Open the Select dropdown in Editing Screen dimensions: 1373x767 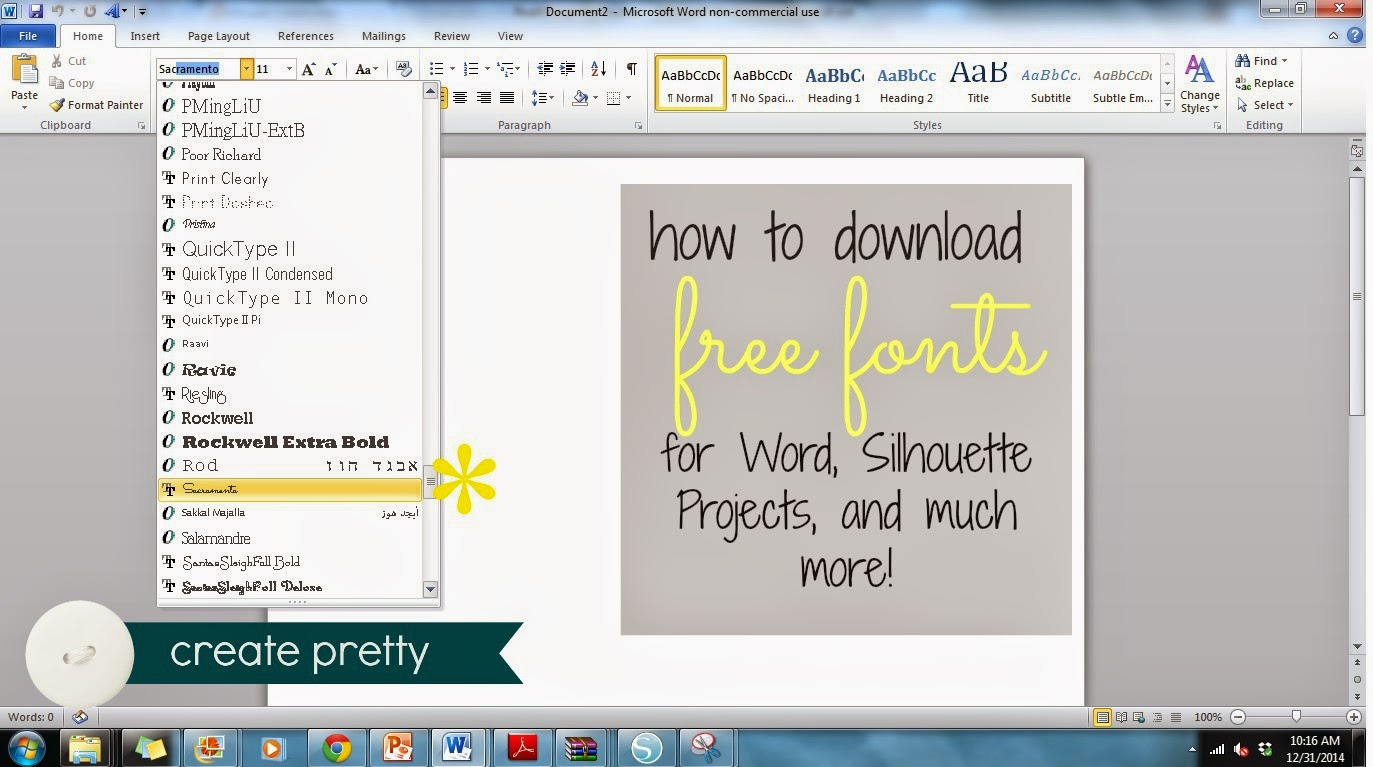(x=1265, y=105)
